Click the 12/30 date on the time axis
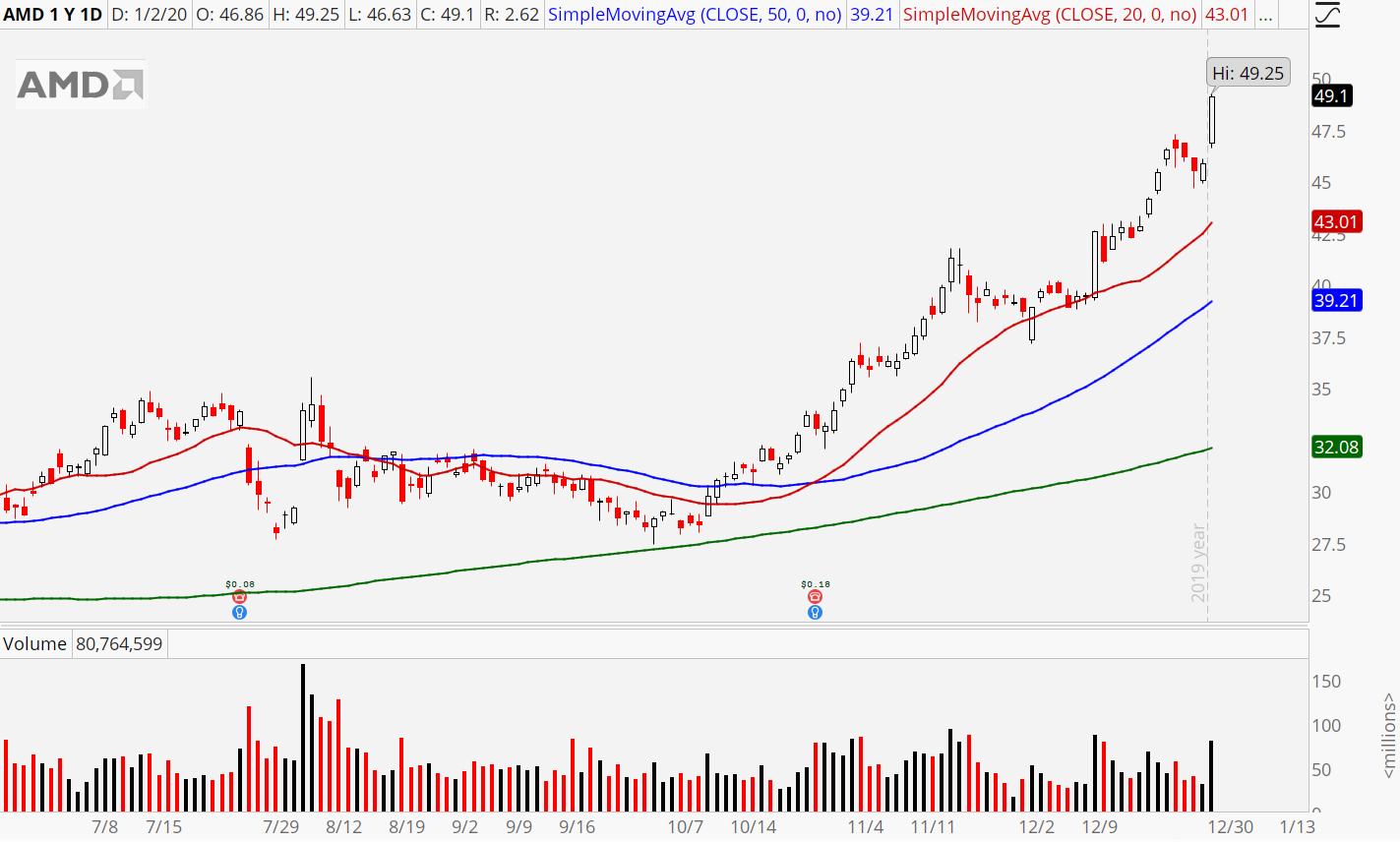Viewport: 1400px width, 842px height. coord(1231,826)
